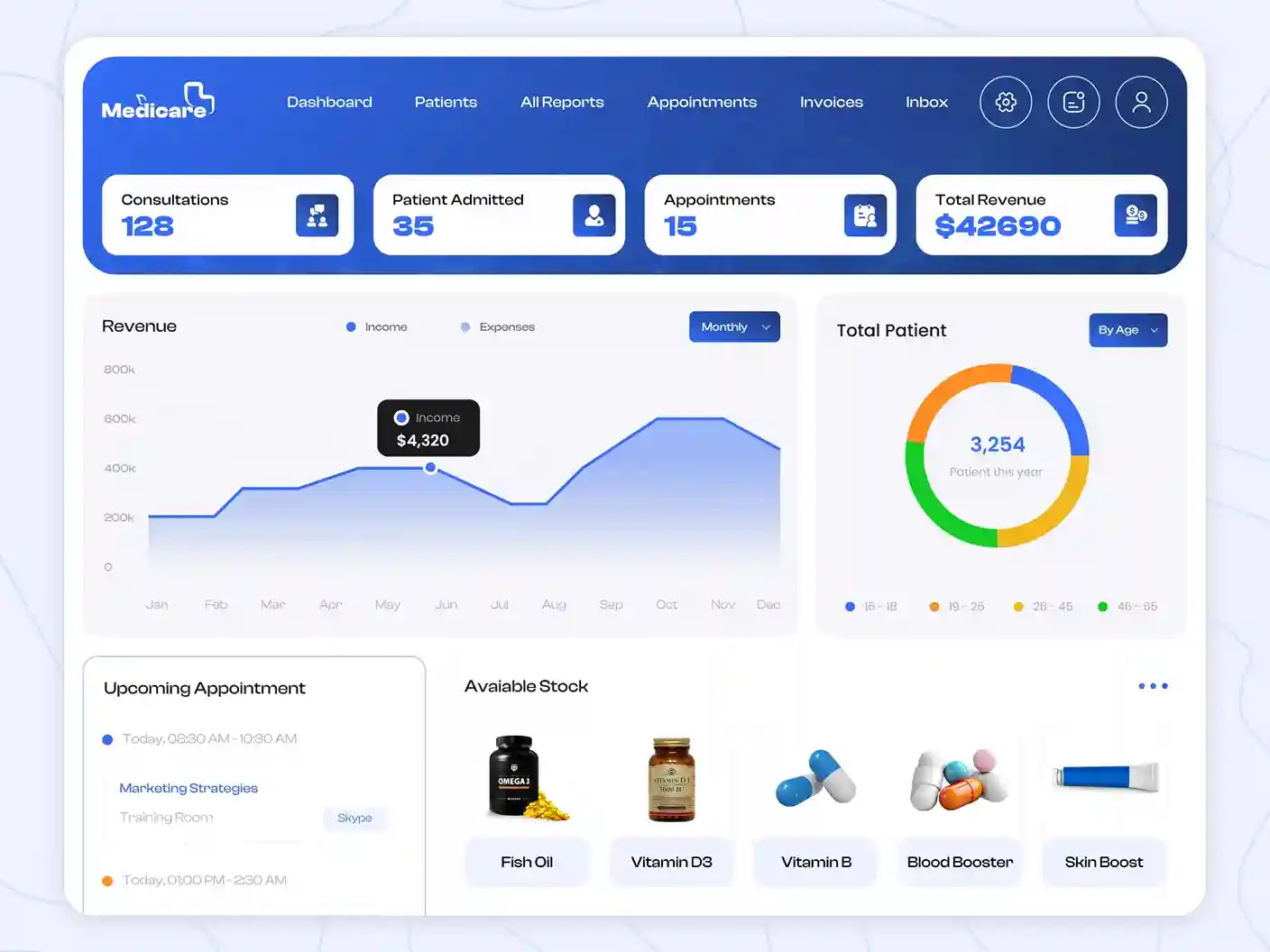Click the Appointments 15 value
1270x952 pixels.
680,226
